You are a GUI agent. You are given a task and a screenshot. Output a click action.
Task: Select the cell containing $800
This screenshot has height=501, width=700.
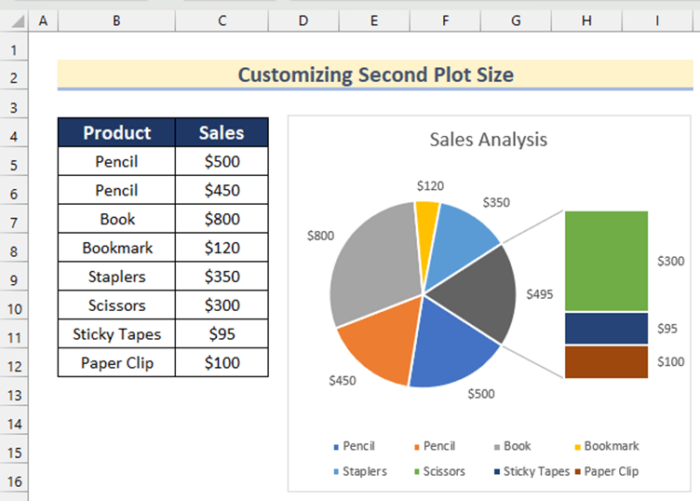pyautogui.click(x=222, y=219)
